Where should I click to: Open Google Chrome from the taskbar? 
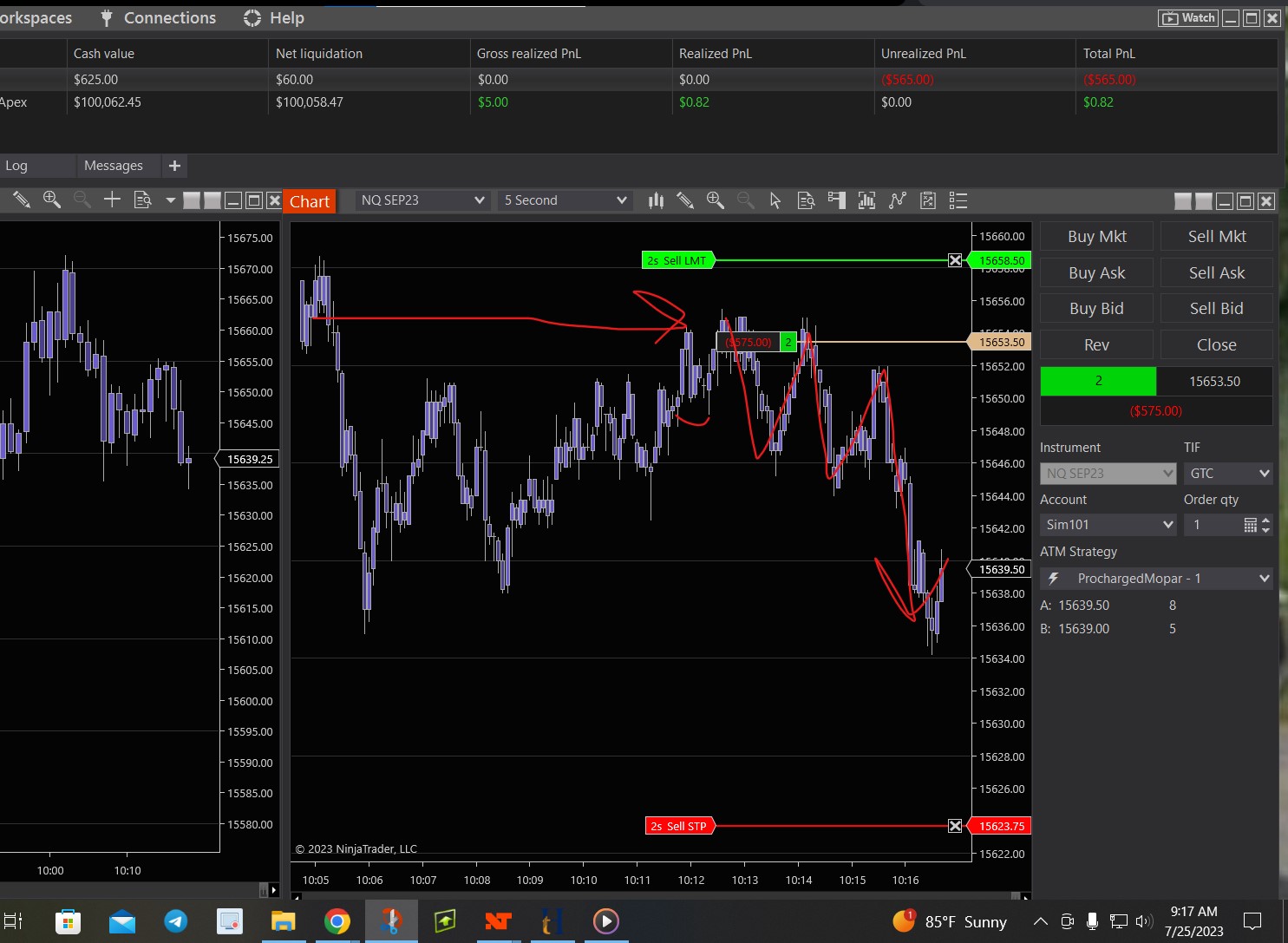[x=337, y=921]
